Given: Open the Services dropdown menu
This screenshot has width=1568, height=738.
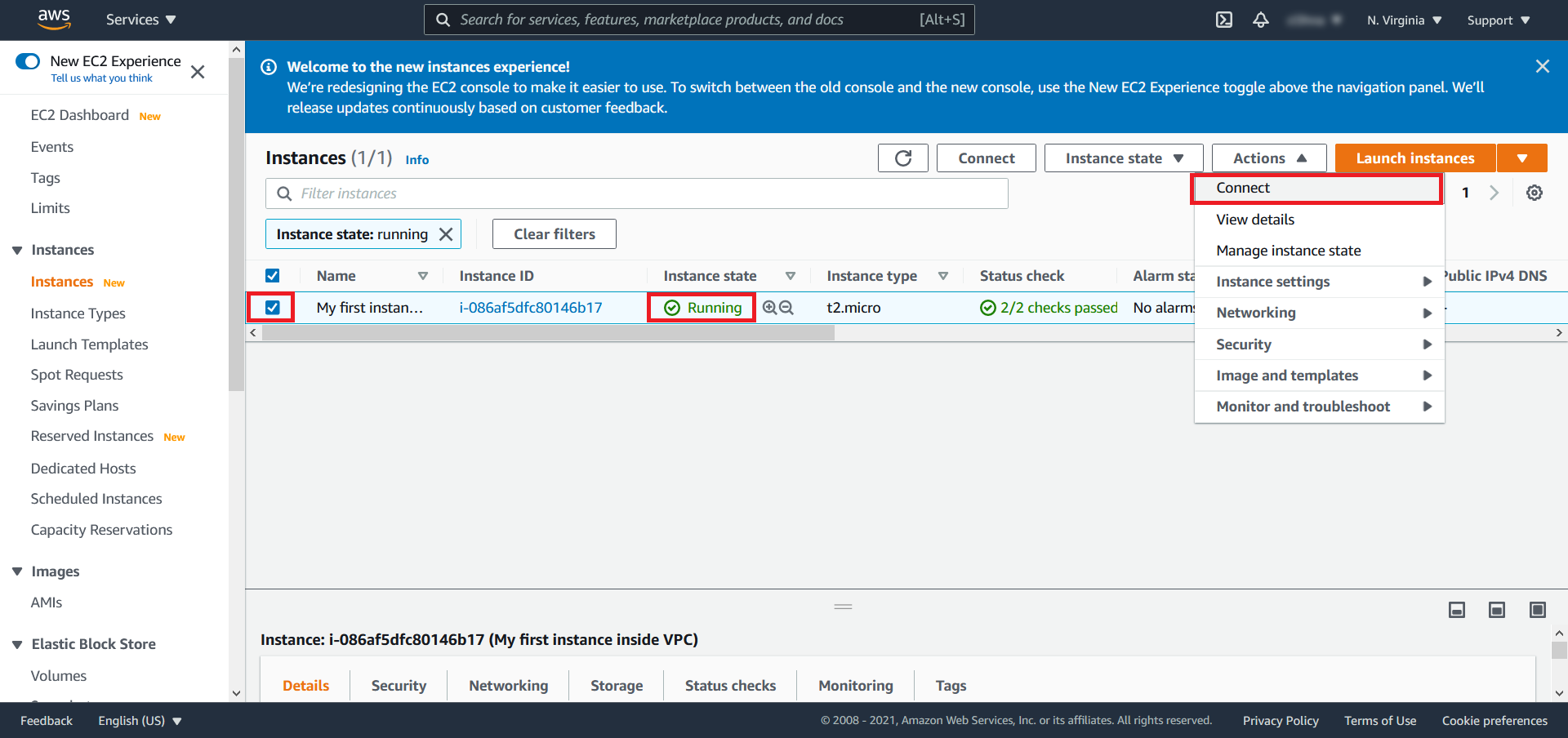Looking at the screenshot, I should 140,20.
